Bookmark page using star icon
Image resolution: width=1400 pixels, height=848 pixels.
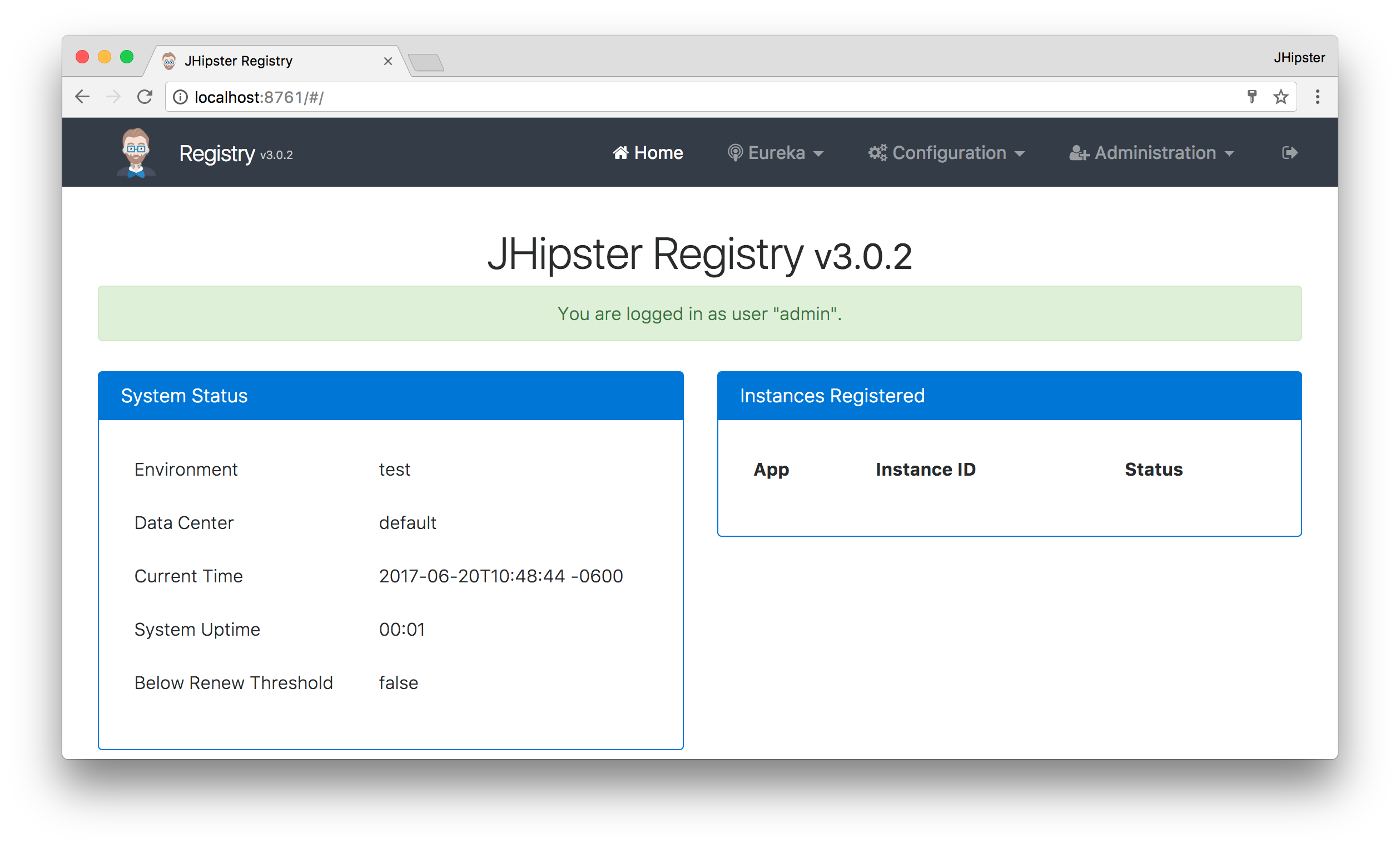coord(1280,97)
